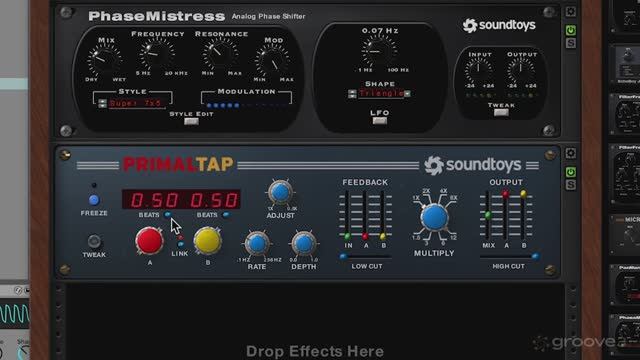Viewport: 640px width, 360px height.
Task: Click the Feedback IN green fader
Action: (347, 236)
